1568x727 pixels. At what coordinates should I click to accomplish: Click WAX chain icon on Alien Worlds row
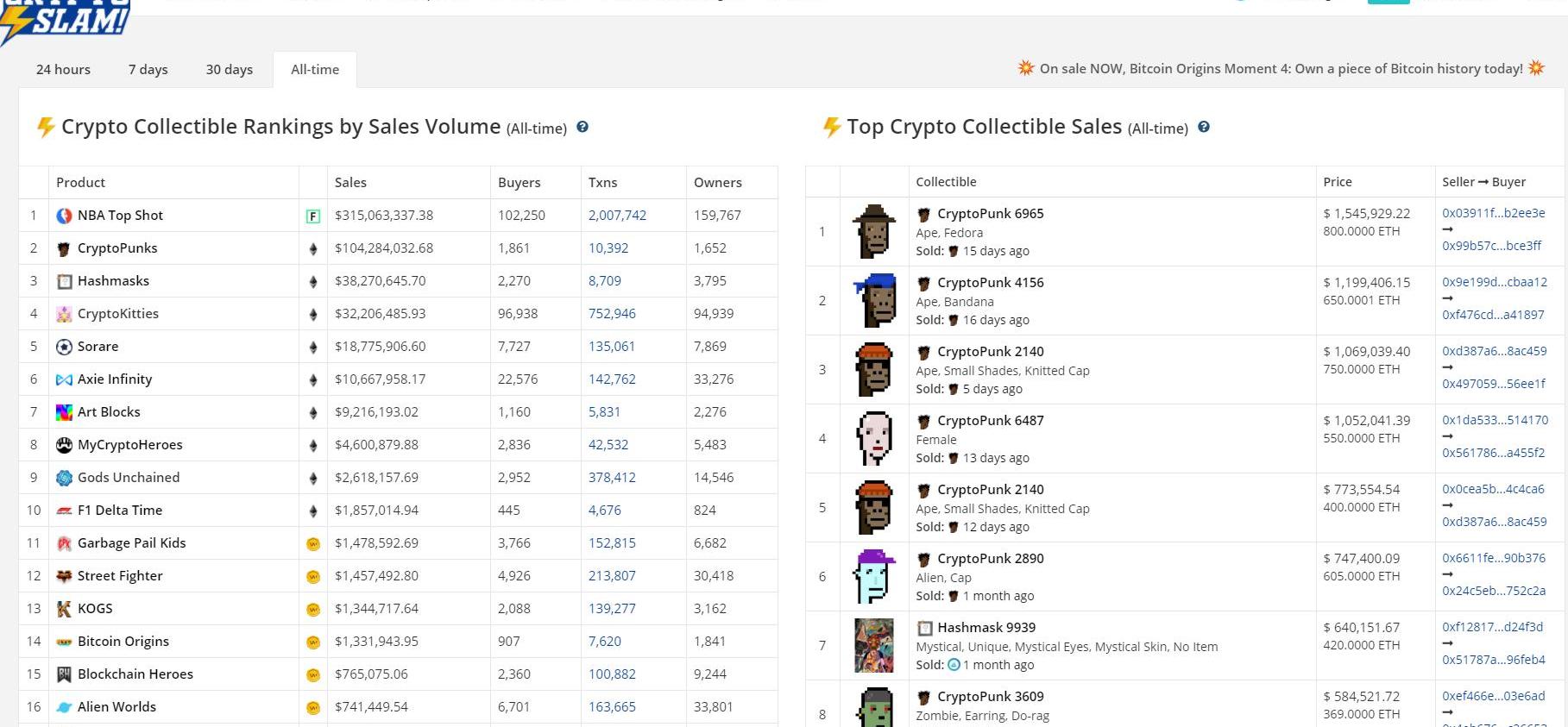click(312, 708)
